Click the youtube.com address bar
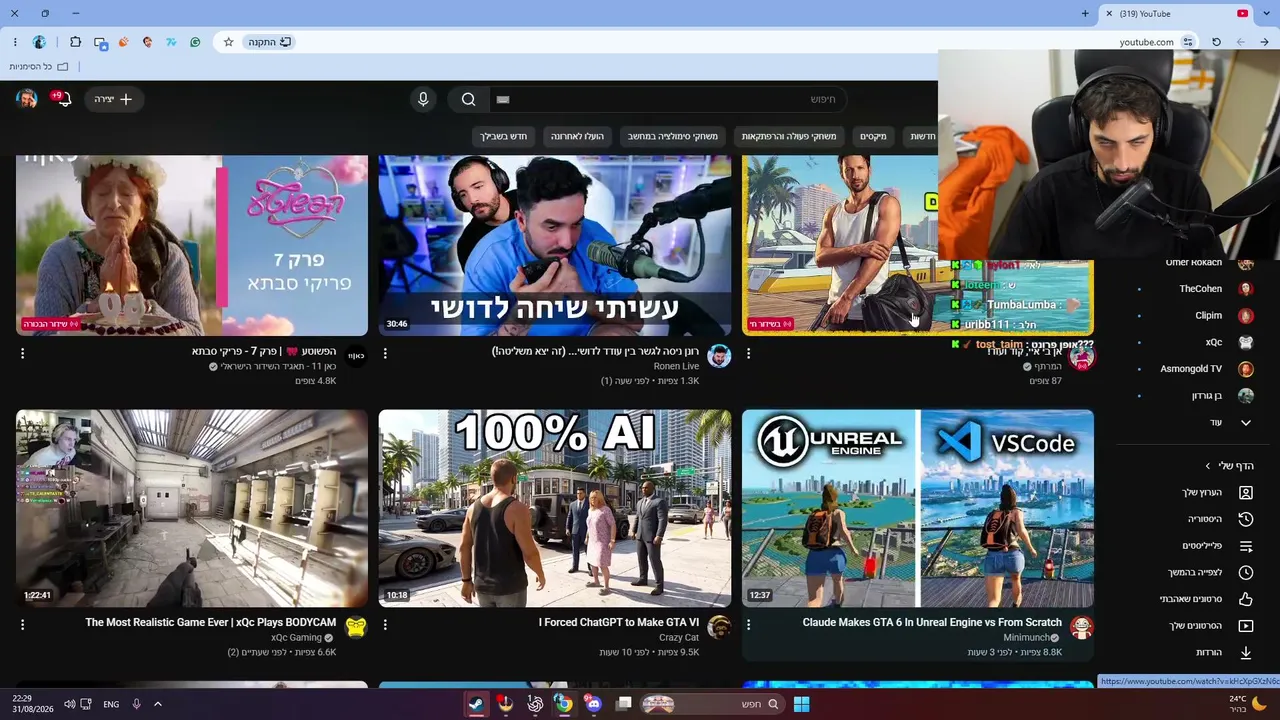 pyautogui.click(x=1146, y=42)
